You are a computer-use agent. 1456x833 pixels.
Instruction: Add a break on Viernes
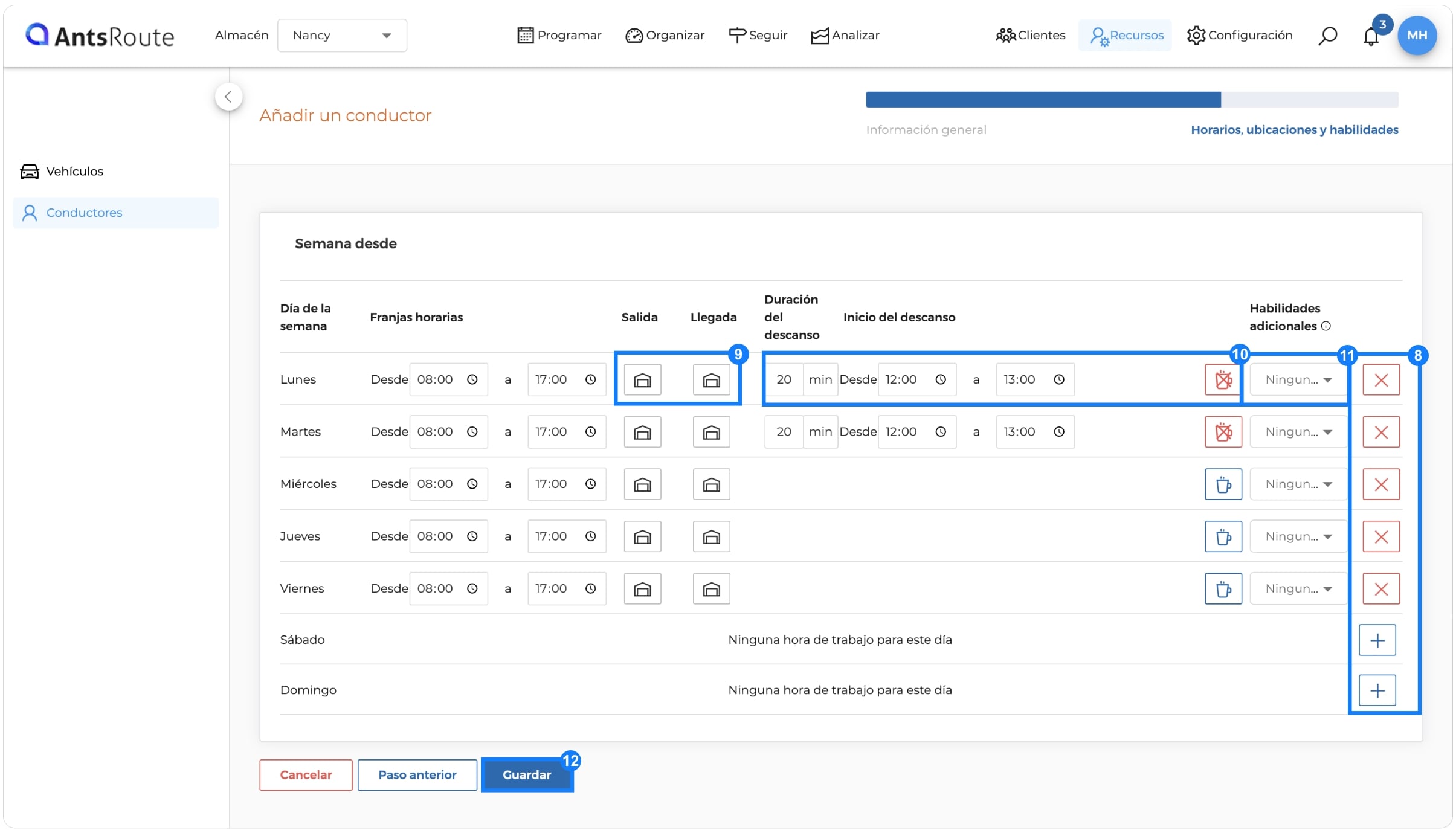pyautogui.click(x=1223, y=589)
